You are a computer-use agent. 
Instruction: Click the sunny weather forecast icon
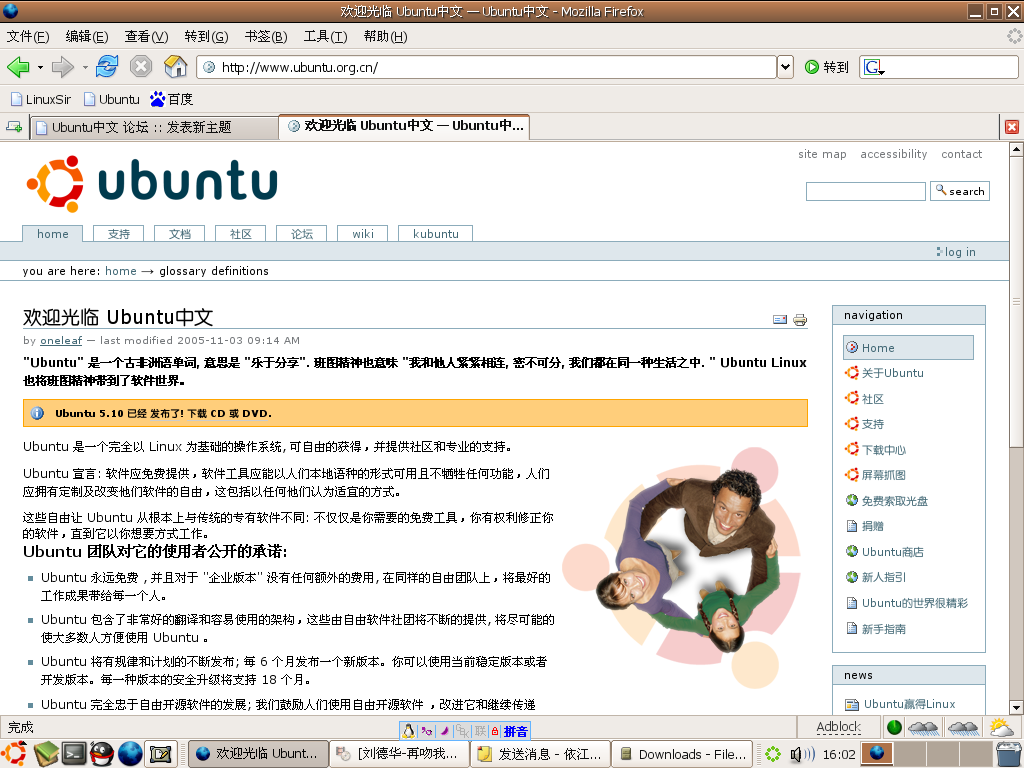[x=1000, y=727]
